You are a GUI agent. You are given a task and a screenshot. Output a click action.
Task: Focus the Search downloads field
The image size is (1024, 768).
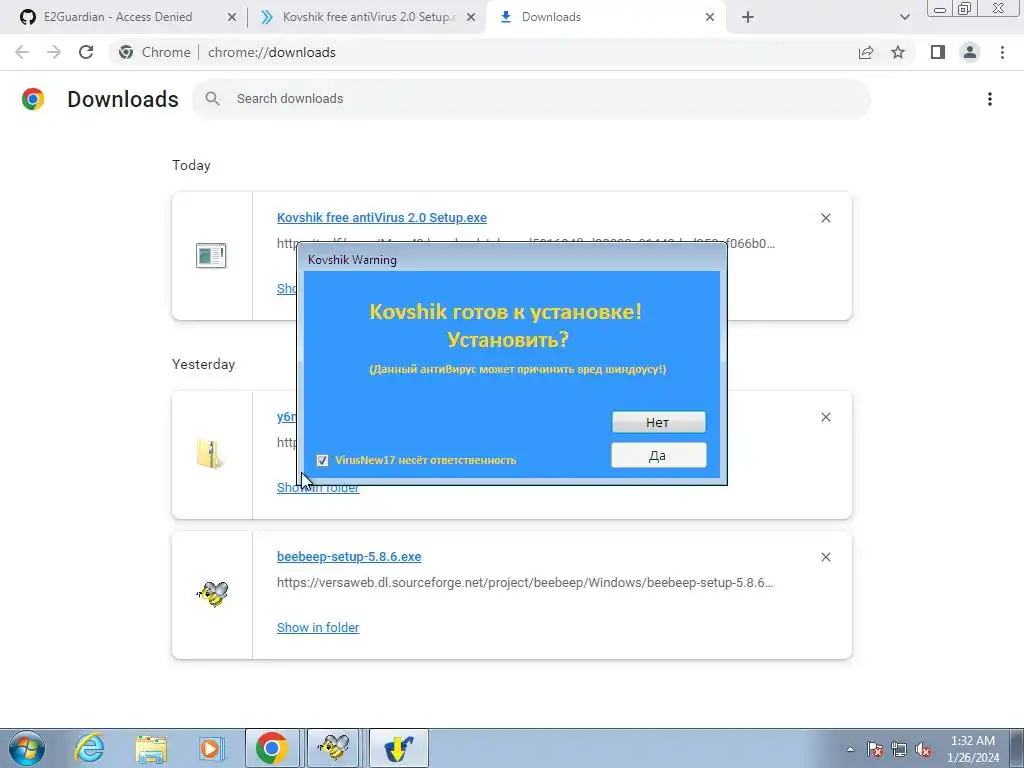point(531,99)
